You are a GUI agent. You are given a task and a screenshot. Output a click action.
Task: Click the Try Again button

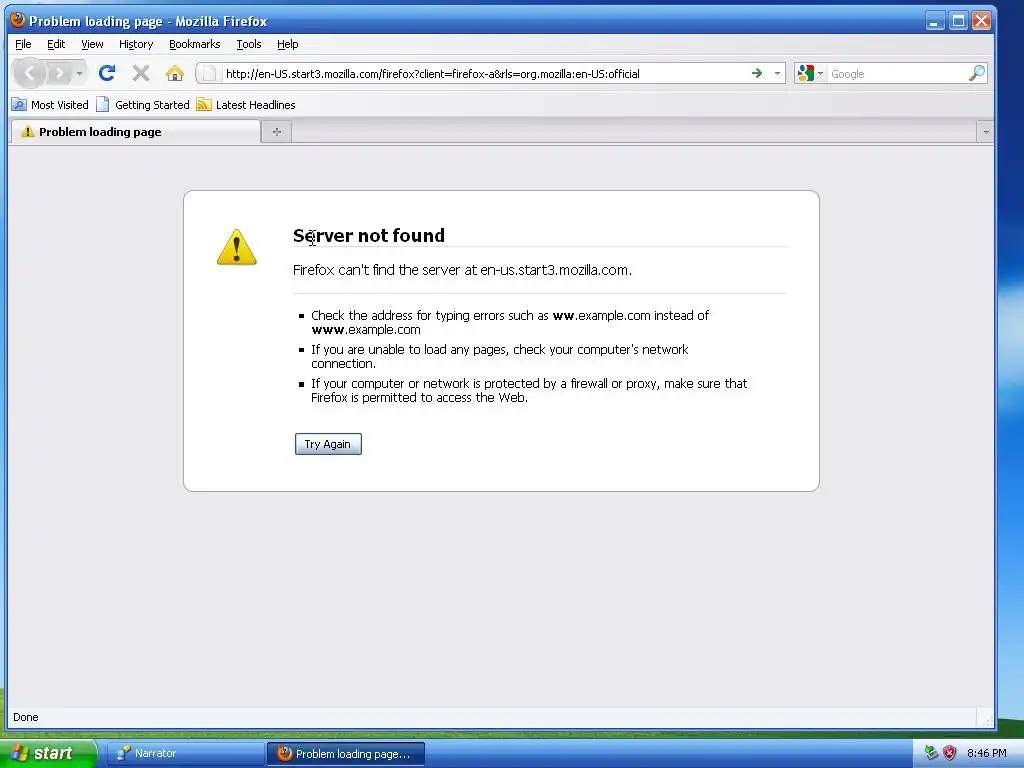coord(328,444)
